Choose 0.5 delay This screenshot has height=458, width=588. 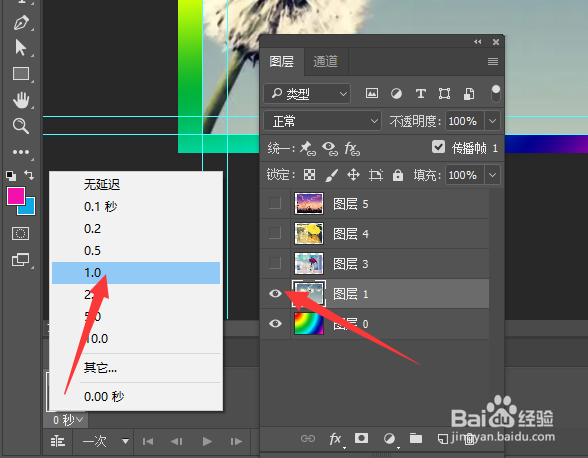(x=136, y=251)
